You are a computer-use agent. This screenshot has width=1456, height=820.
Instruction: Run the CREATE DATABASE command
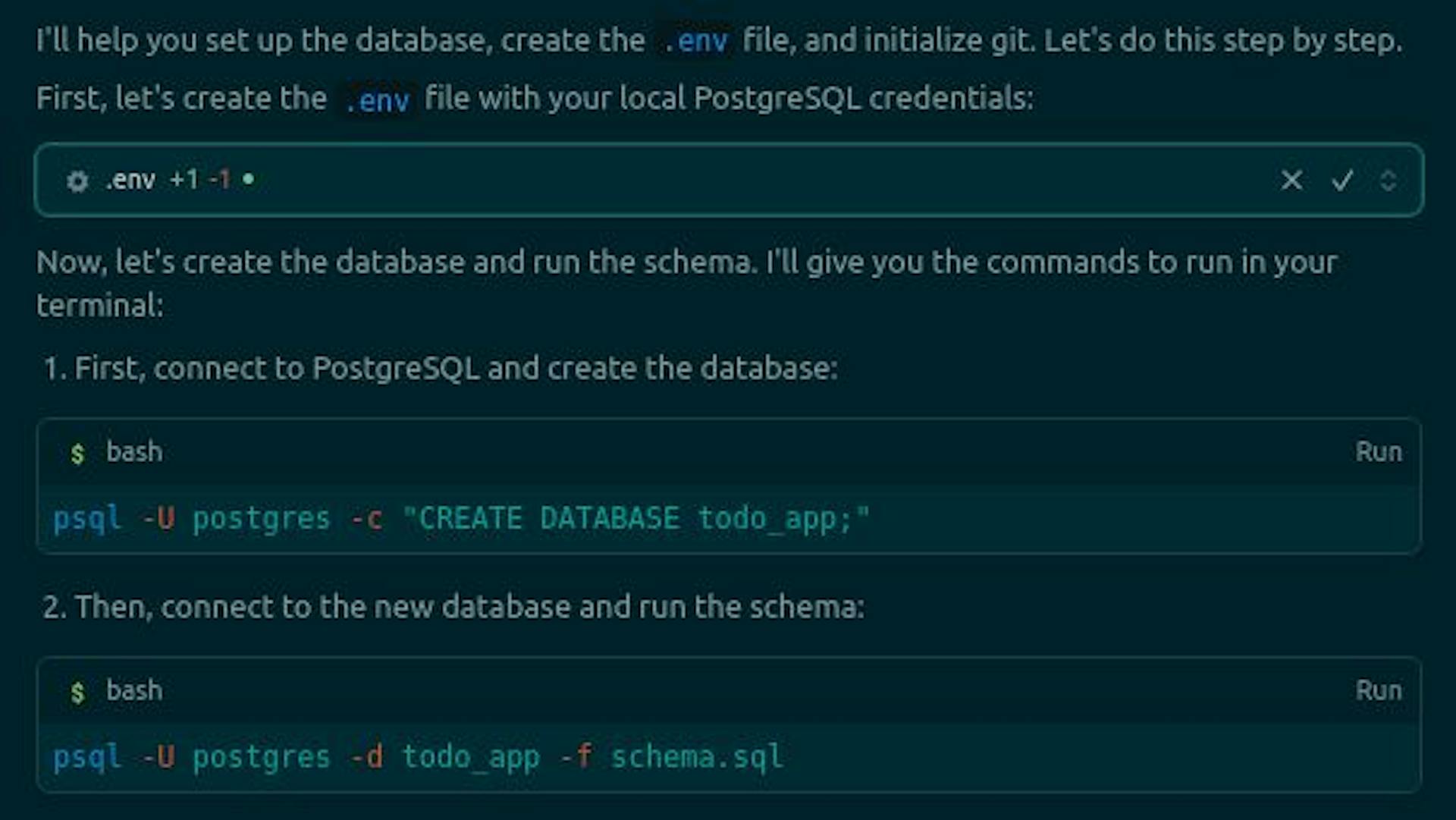(1378, 452)
